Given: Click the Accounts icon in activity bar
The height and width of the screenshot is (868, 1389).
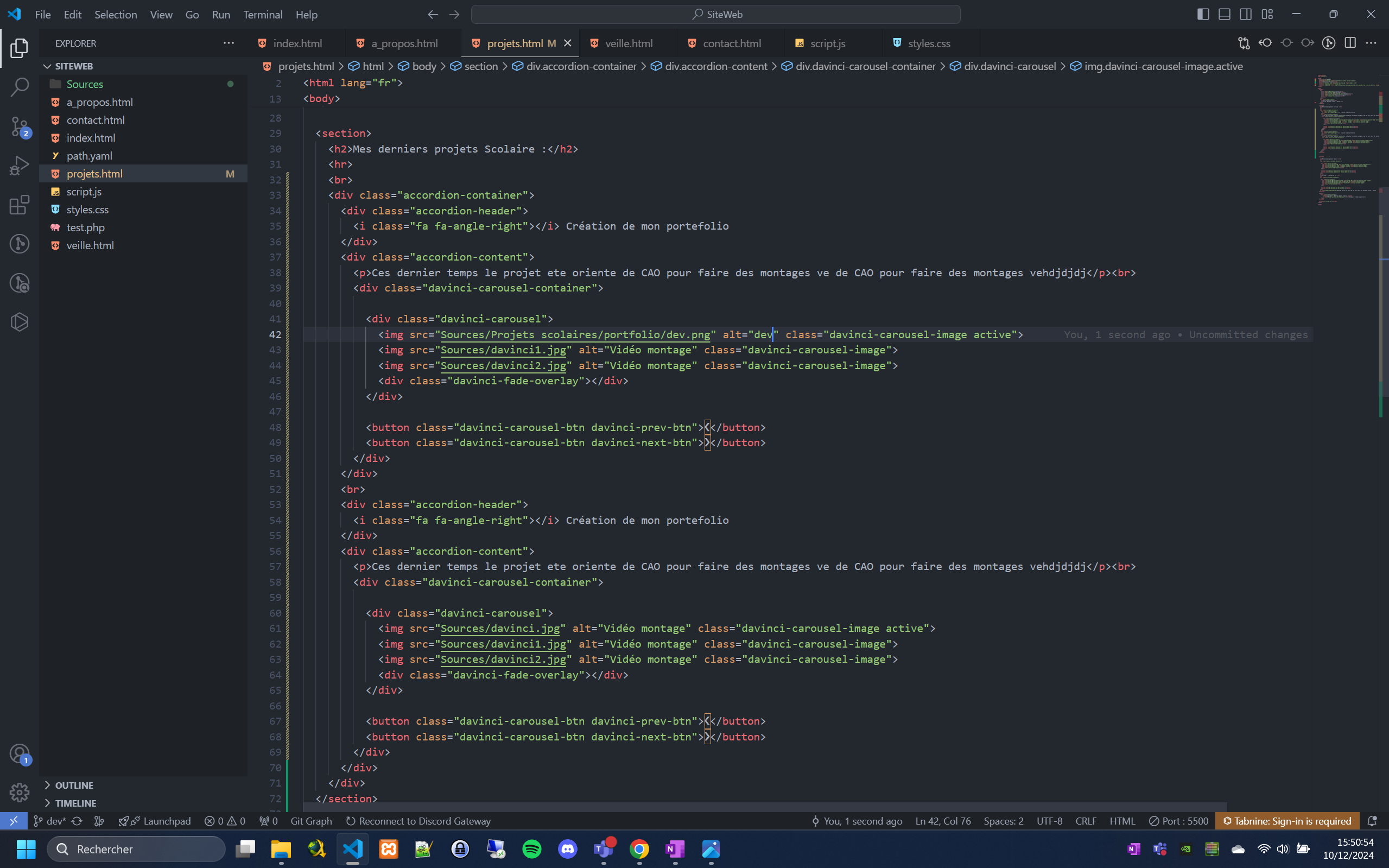Looking at the screenshot, I should 20,753.
